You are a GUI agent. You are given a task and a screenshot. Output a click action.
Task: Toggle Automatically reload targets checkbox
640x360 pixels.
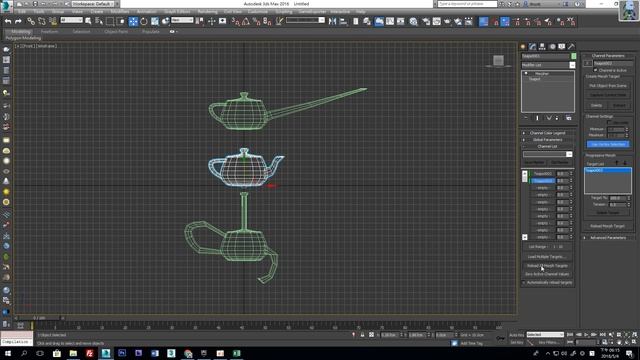tap(524, 282)
